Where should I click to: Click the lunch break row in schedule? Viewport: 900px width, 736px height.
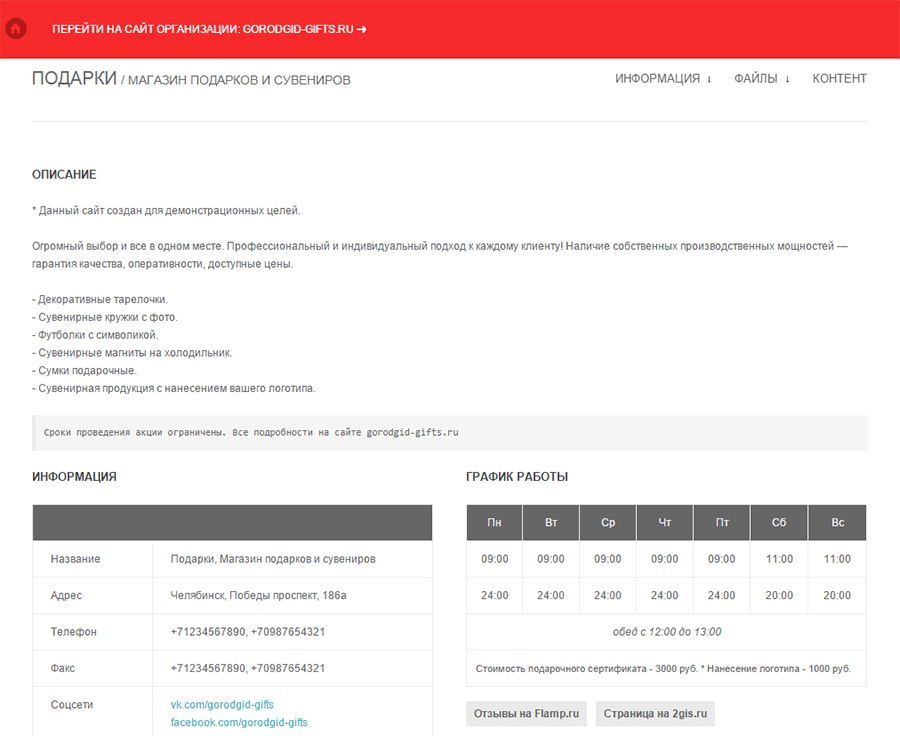click(666, 632)
